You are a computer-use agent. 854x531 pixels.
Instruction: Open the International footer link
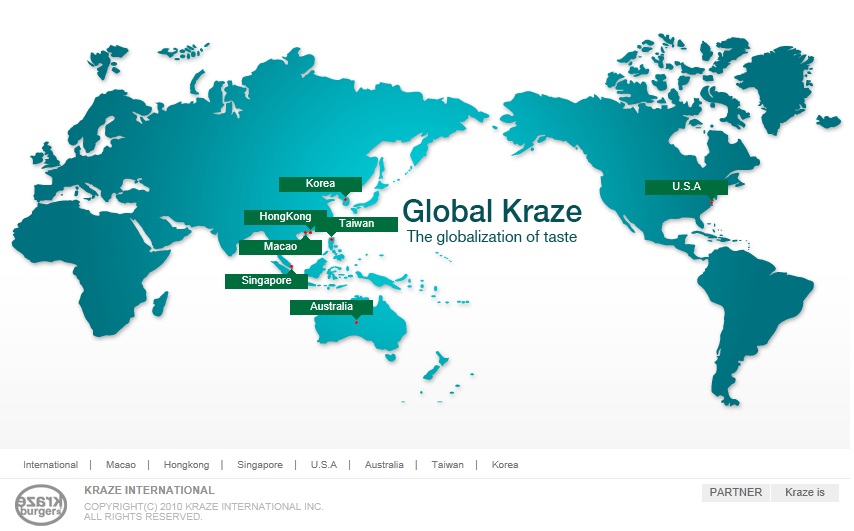(50, 465)
